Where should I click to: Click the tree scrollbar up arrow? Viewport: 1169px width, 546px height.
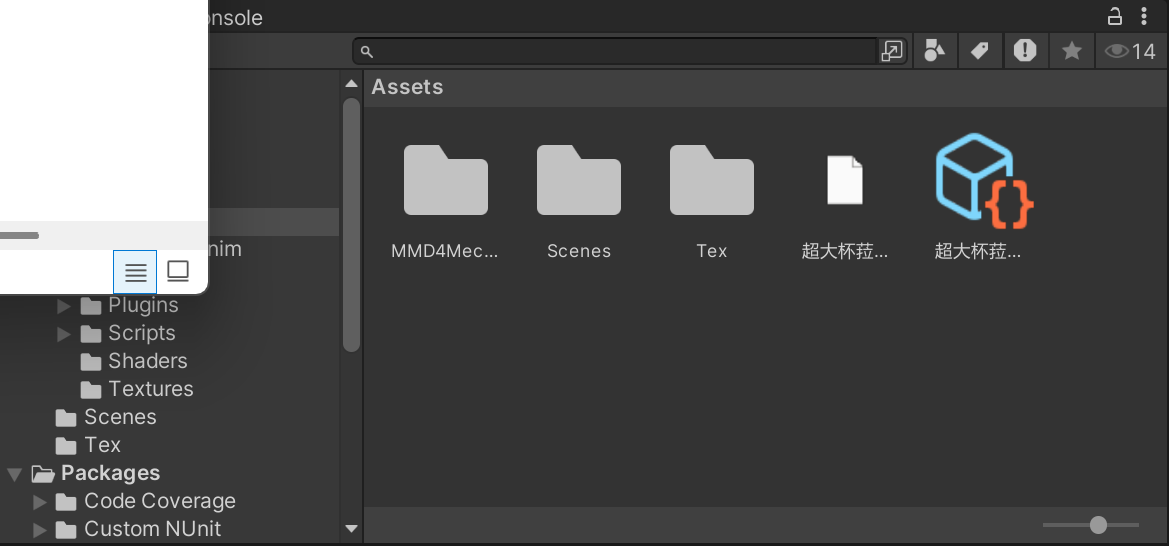click(x=351, y=84)
